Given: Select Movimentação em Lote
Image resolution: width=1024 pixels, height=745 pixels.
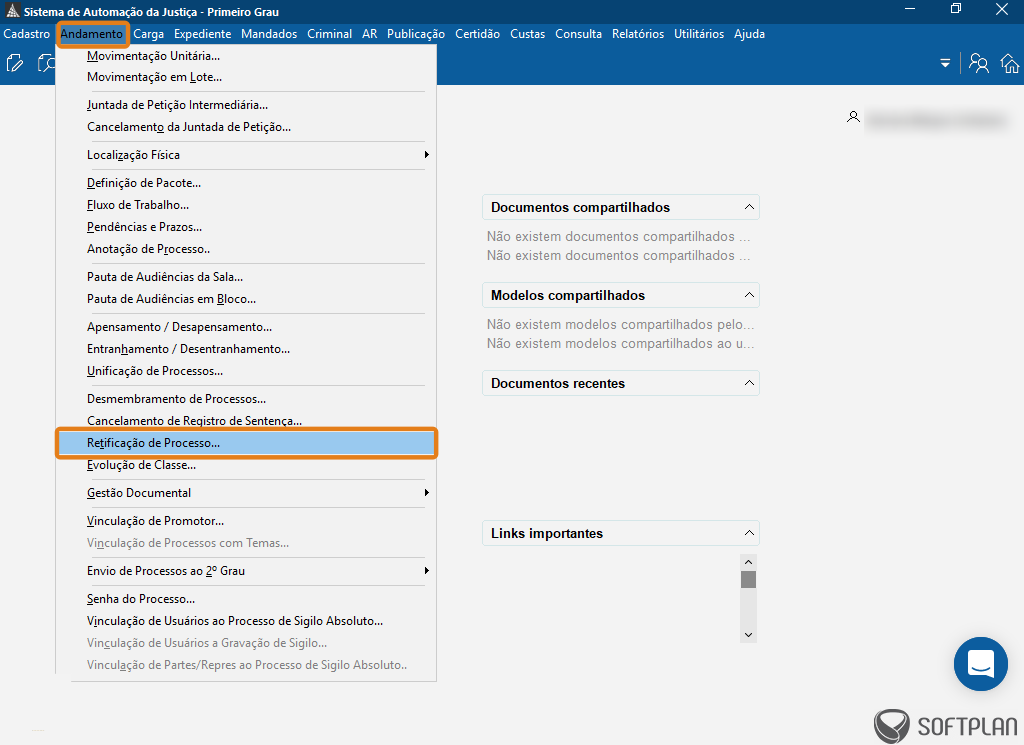Looking at the screenshot, I should [247, 77].
